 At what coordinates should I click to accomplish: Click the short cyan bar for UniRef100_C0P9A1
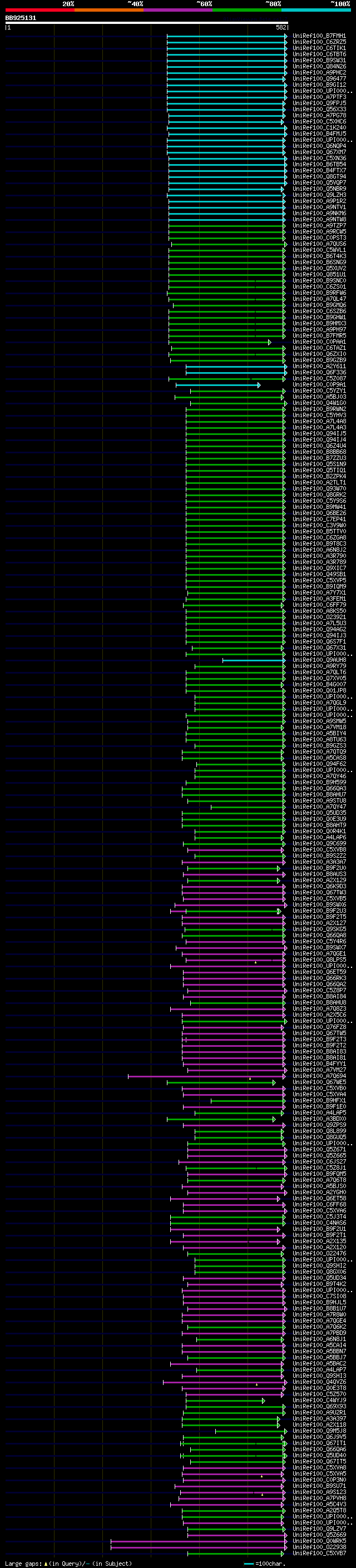218,385
